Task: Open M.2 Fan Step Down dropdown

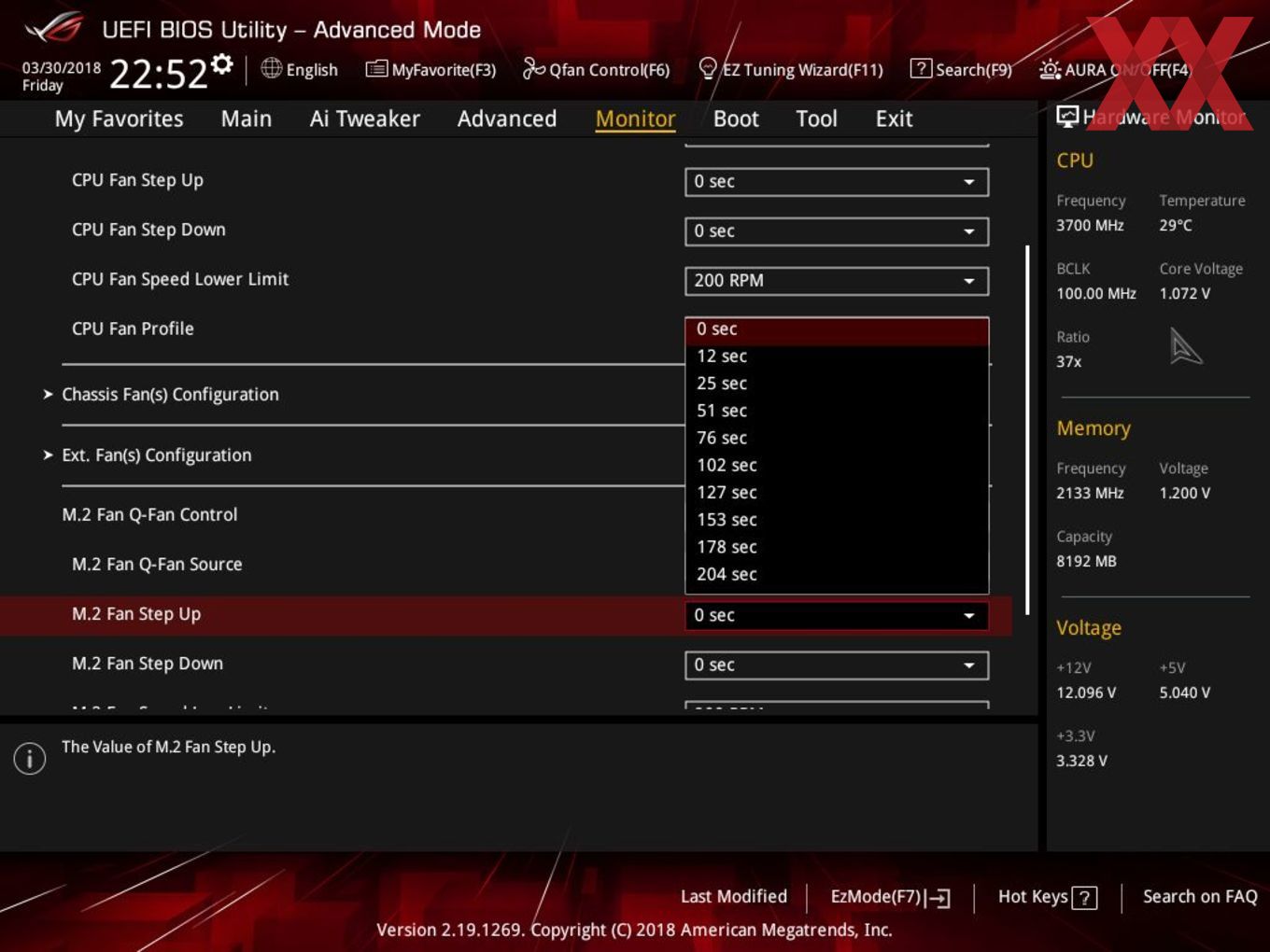Action: point(837,665)
